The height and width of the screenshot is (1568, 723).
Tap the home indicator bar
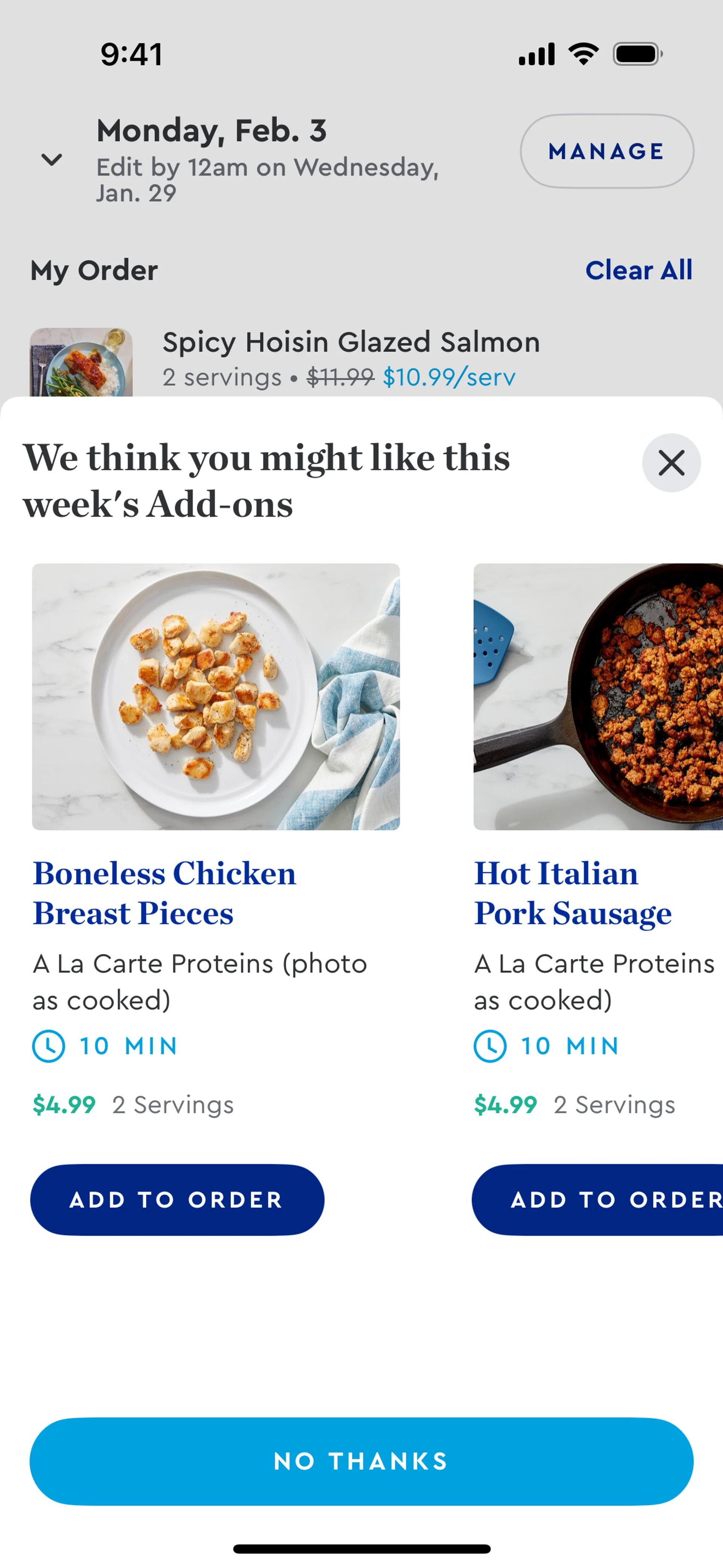click(361, 1548)
